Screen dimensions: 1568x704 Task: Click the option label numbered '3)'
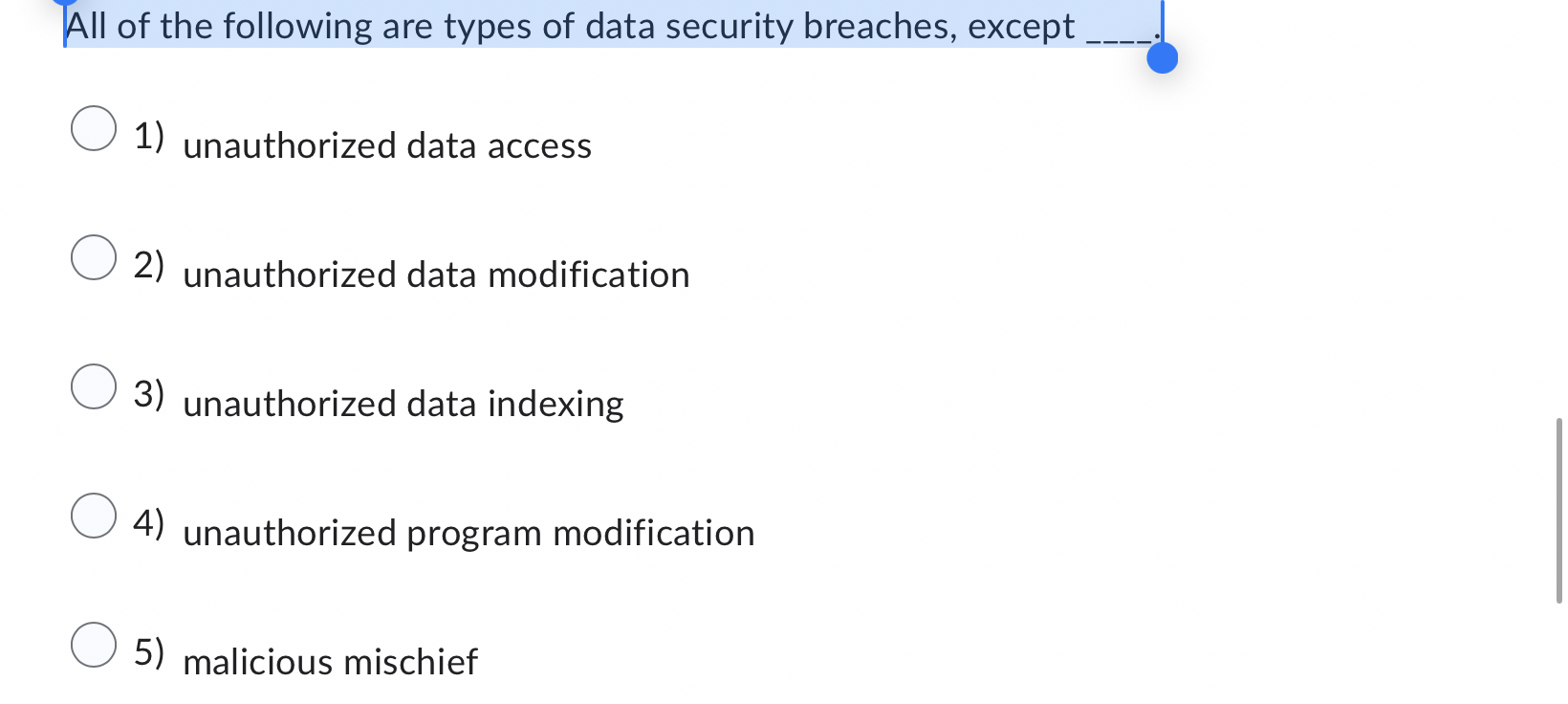coord(150,393)
